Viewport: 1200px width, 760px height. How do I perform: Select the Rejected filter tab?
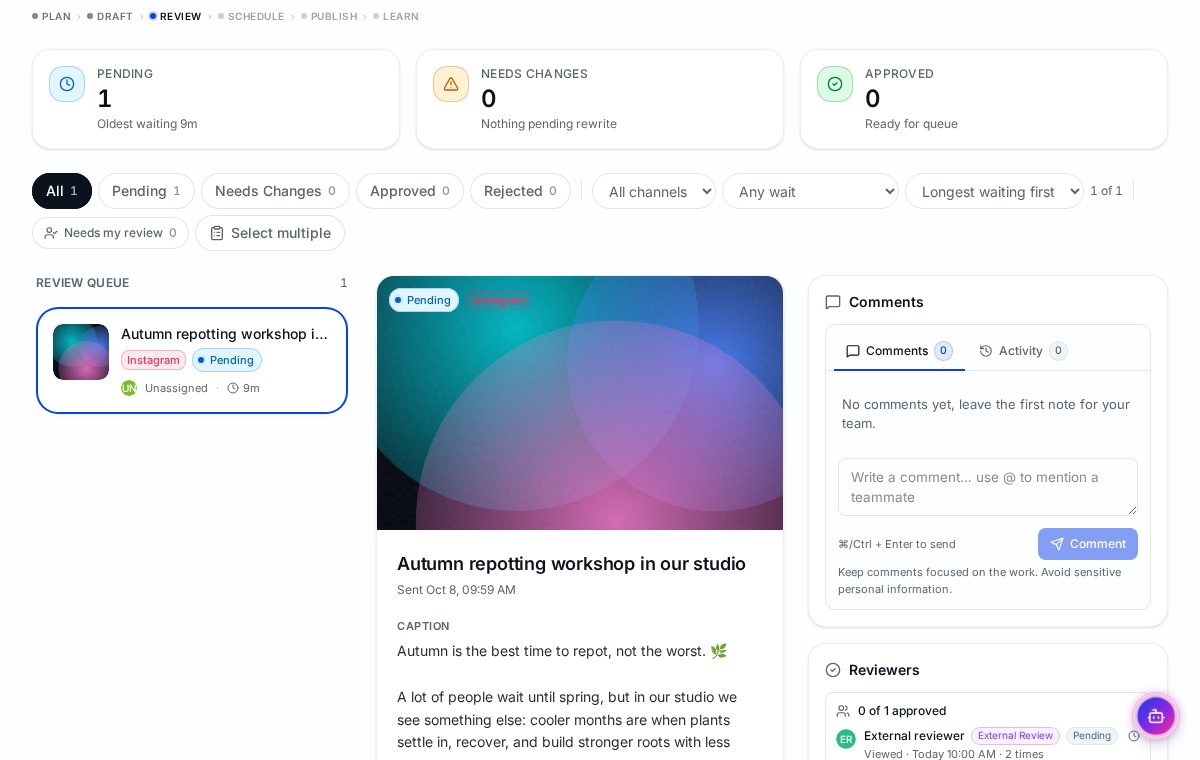point(520,191)
